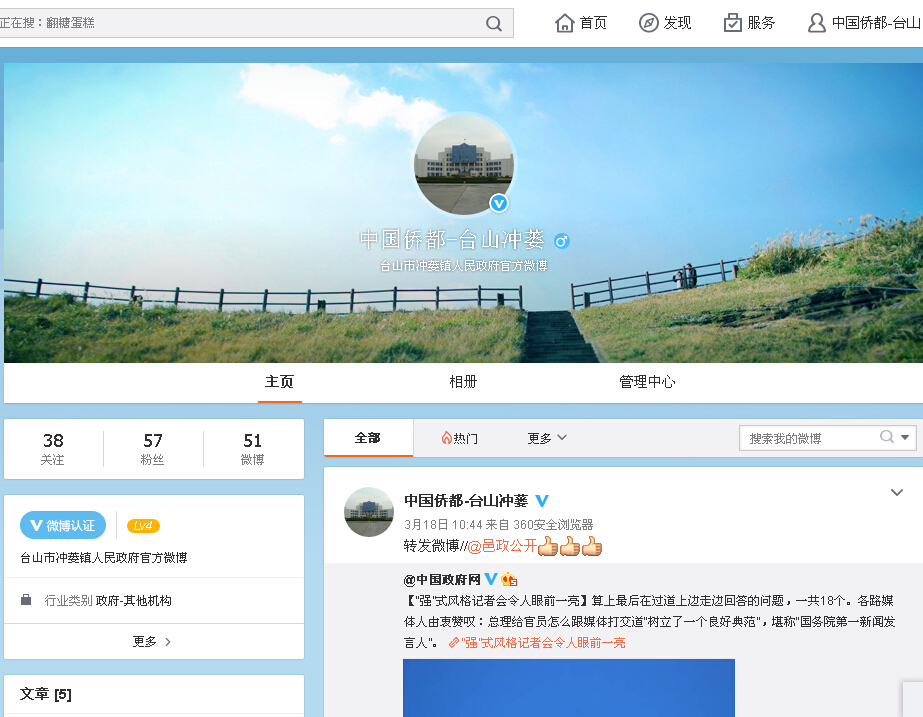
Task: Switch to the 管理中心 tab
Action: tap(647, 382)
